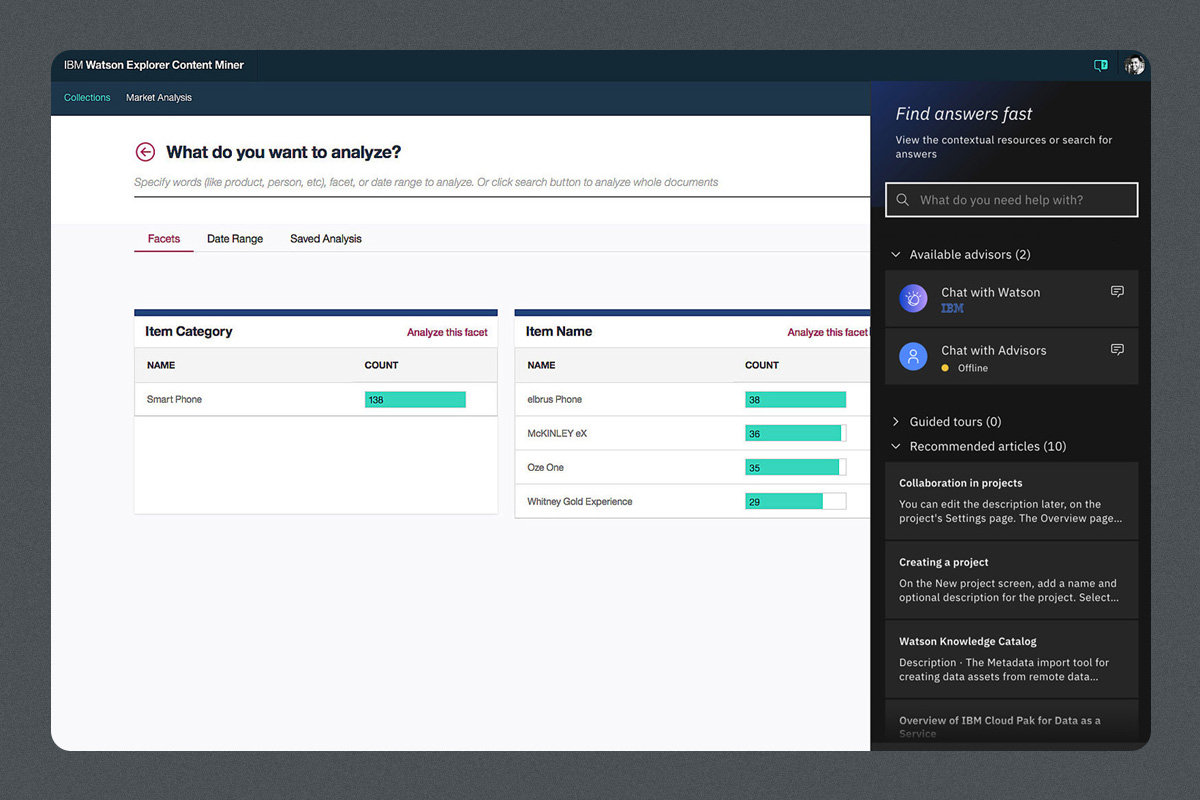Viewport: 1200px width, 800px height.
Task: Open Market Analysis breadcrumb item
Action: [x=159, y=98]
